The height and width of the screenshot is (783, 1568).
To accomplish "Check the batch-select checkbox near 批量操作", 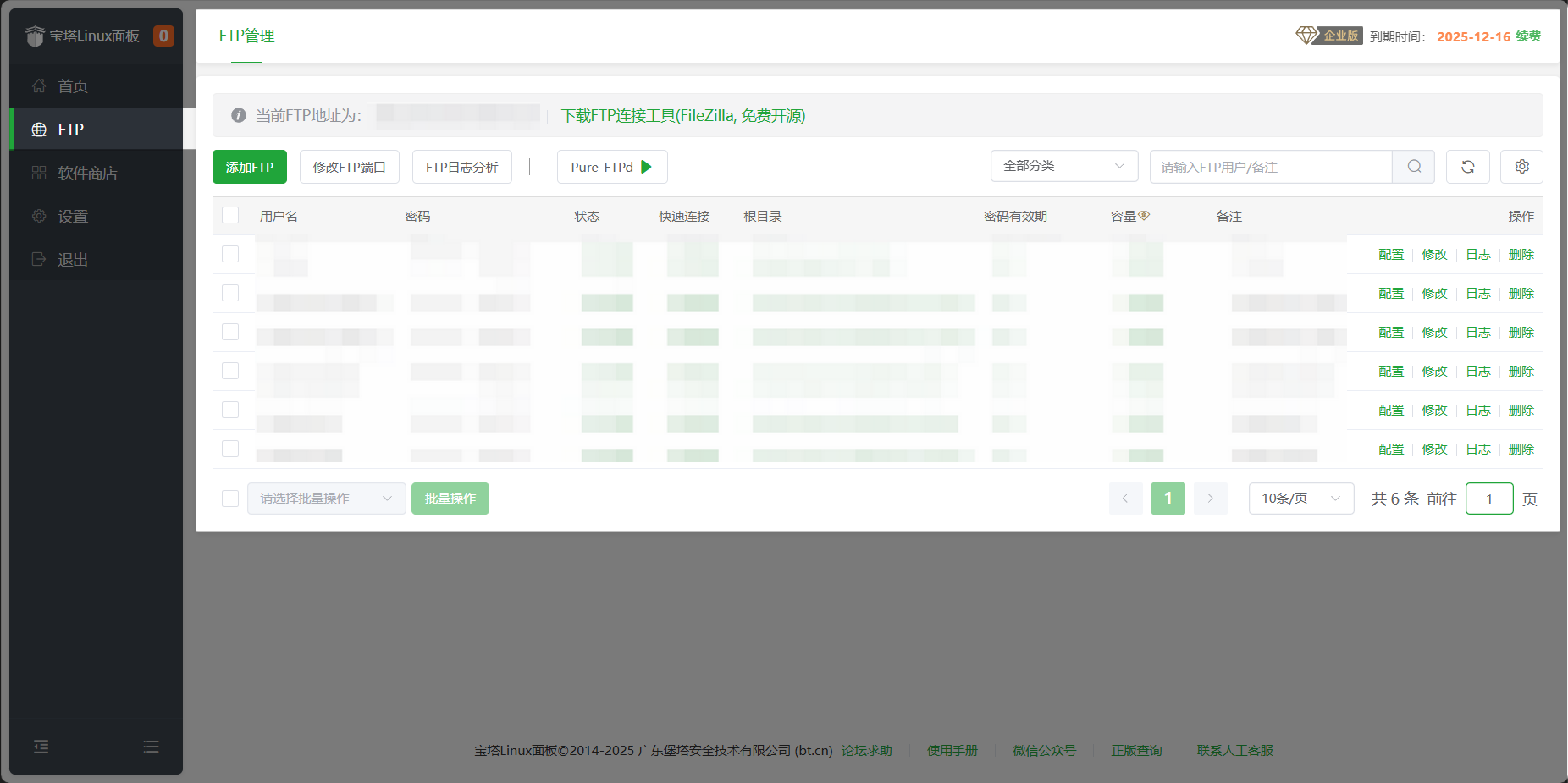I will 229,499.
